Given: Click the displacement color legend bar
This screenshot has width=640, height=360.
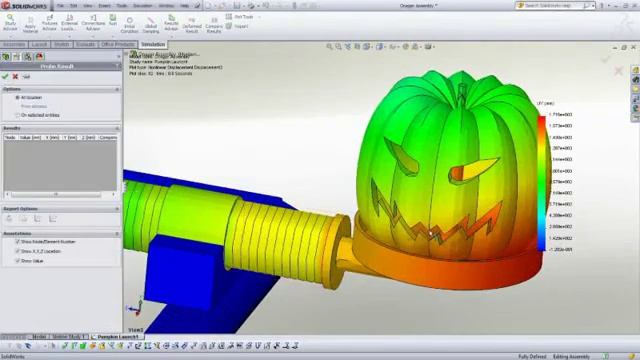Looking at the screenshot, I should (541, 183).
